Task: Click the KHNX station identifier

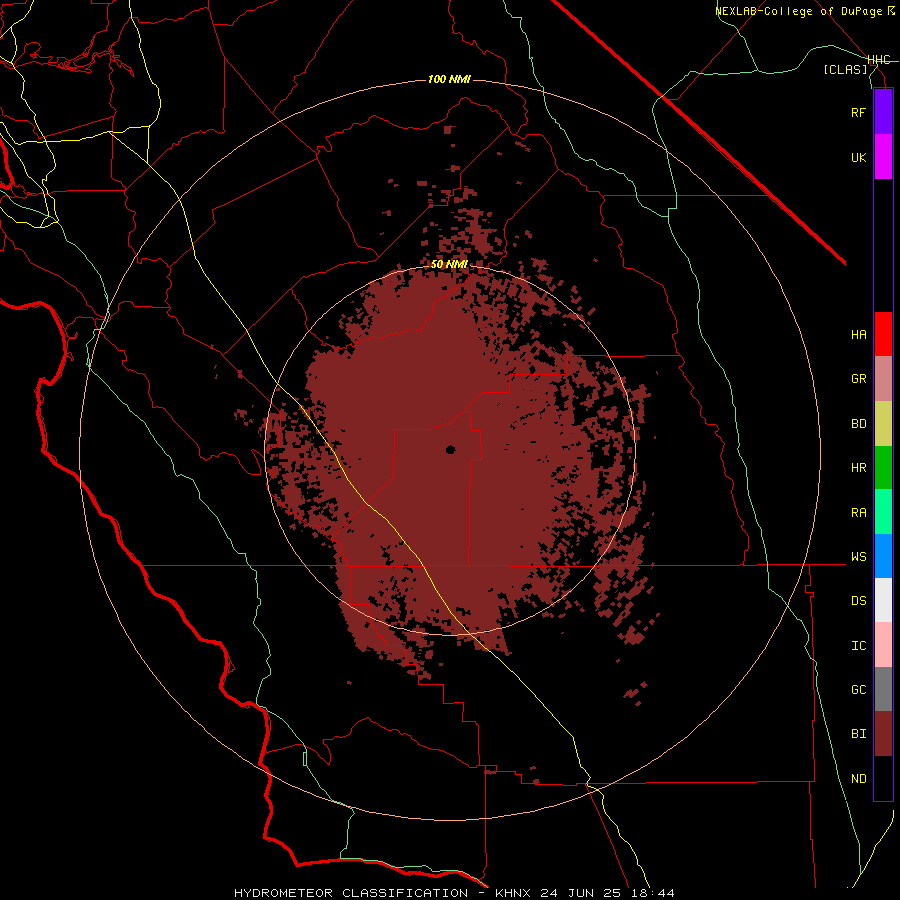Action: click(x=513, y=893)
